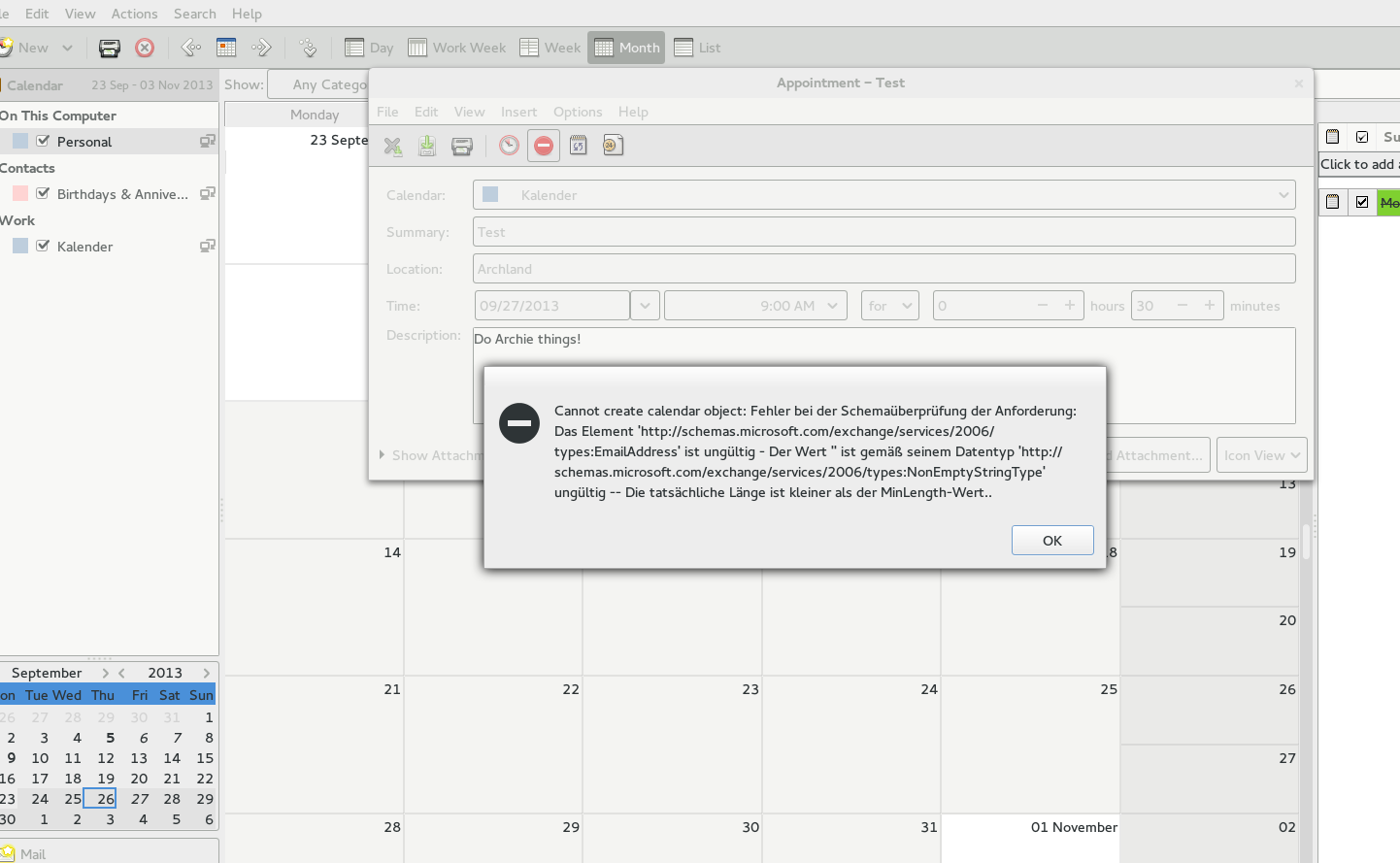Image resolution: width=1400 pixels, height=863 pixels.
Task: Click the go to date jump icon
Action: 308,48
